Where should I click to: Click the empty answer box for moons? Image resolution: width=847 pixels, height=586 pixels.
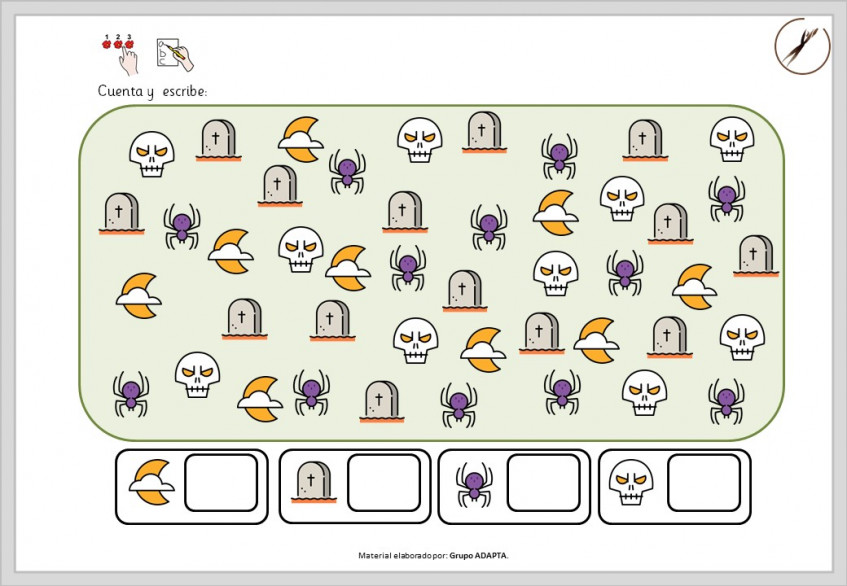[221, 483]
